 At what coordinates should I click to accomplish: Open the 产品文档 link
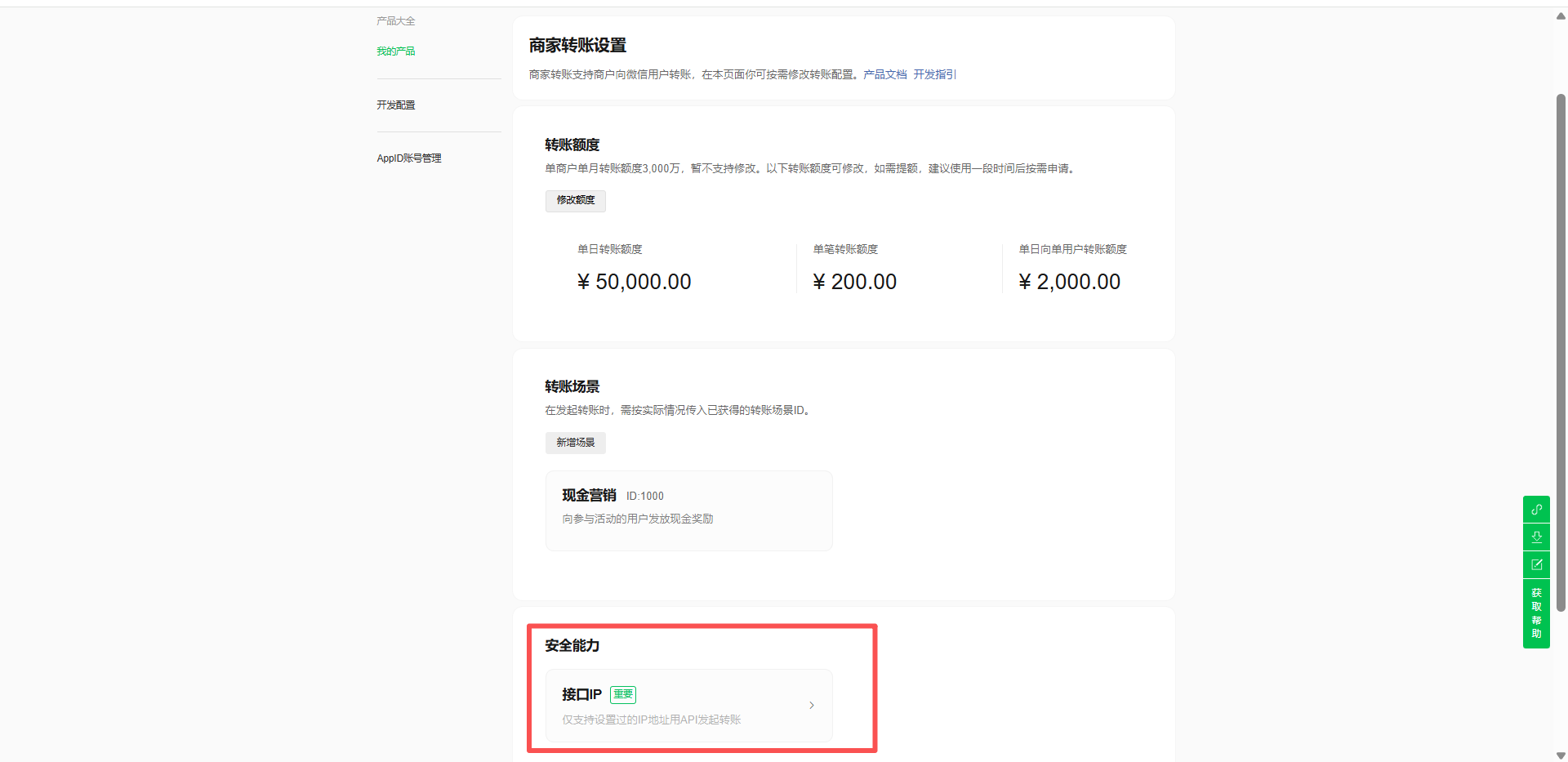click(884, 74)
